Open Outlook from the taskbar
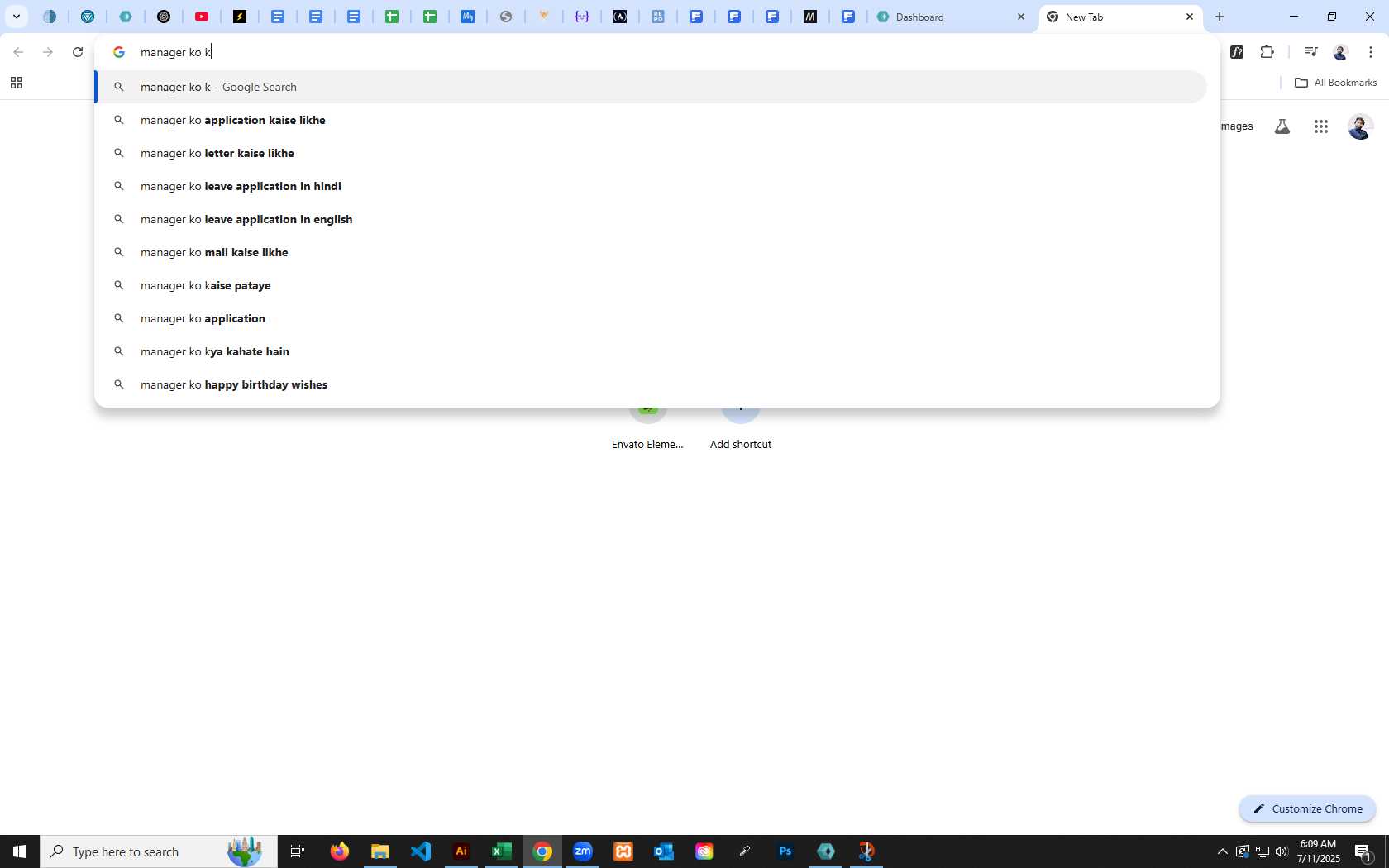Viewport: 1389px width, 868px height. click(664, 851)
